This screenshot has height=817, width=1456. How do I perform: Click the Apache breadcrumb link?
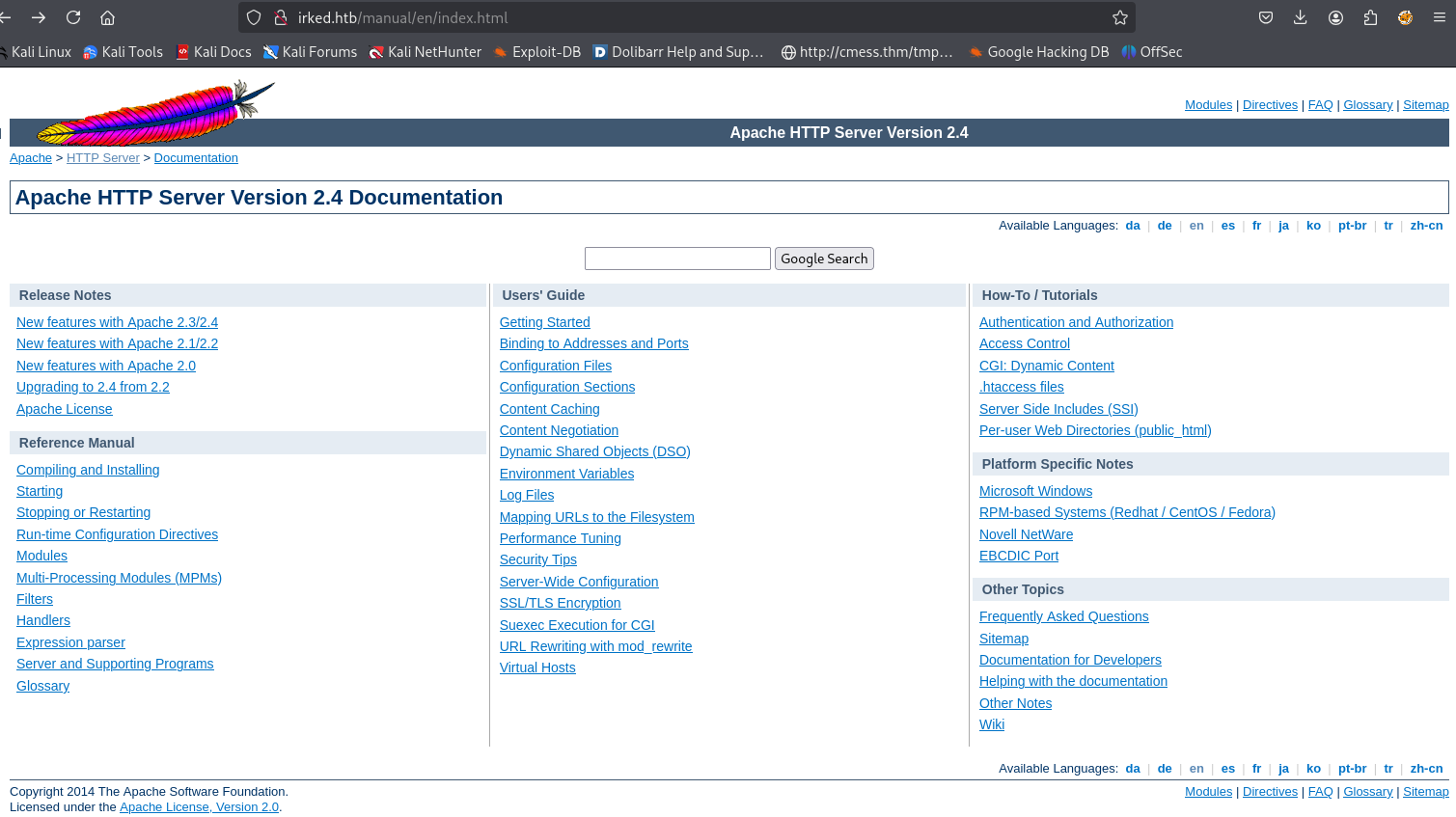(31, 158)
